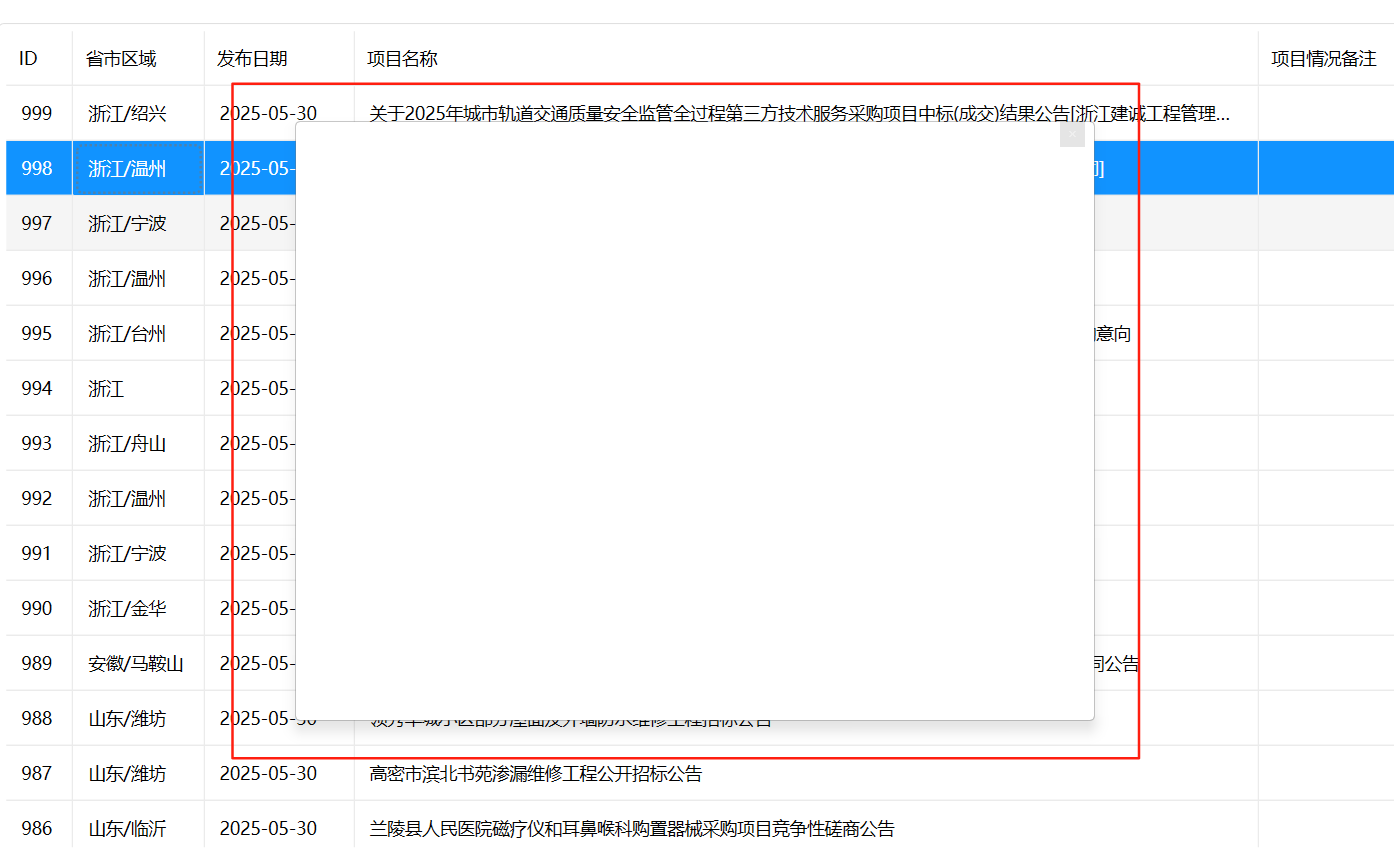
Task: Open project 关于2025年城市轨道交通质量安全监管 in row 999
Action: click(x=800, y=113)
